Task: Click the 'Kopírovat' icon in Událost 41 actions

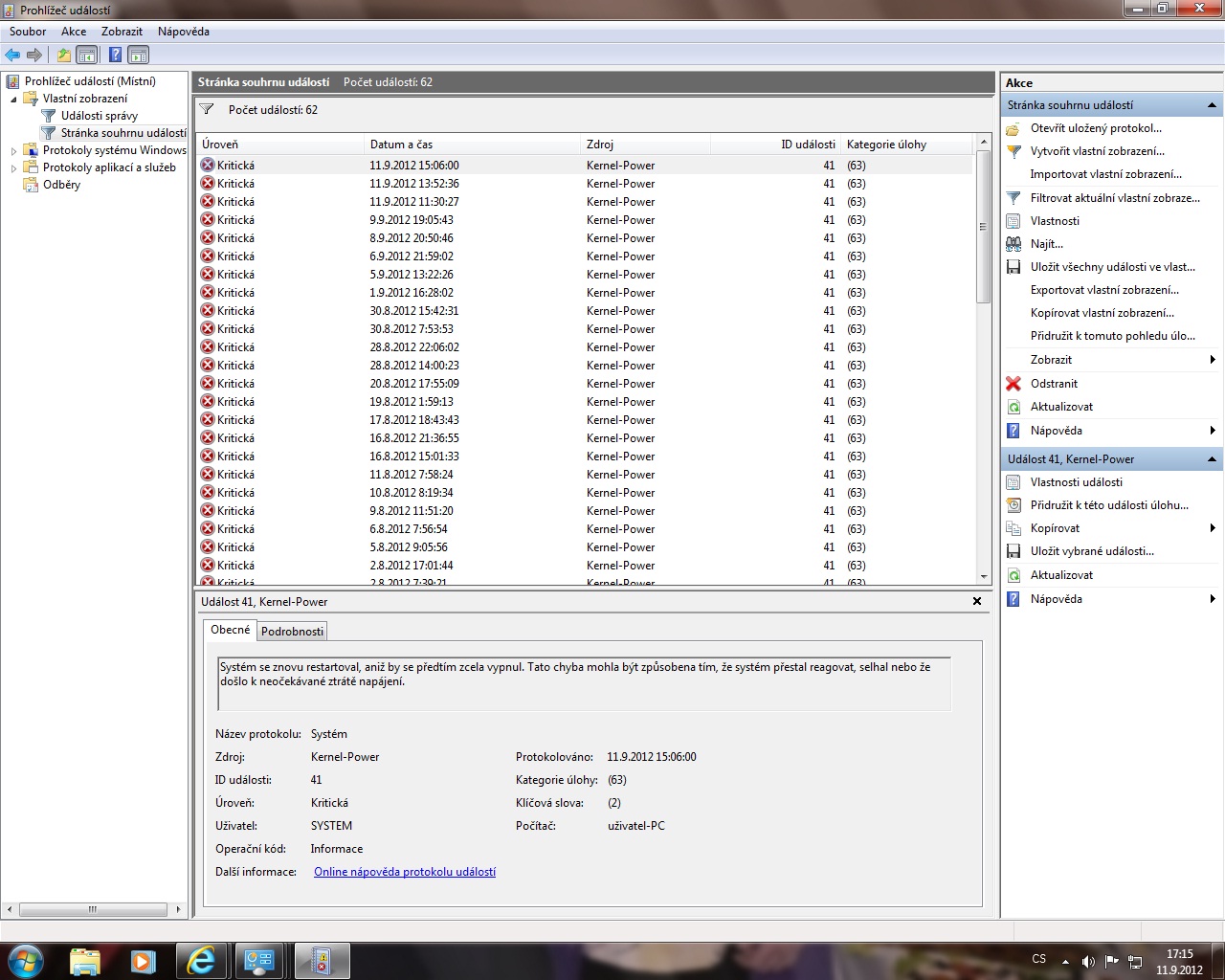Action: pos(1013,528)
